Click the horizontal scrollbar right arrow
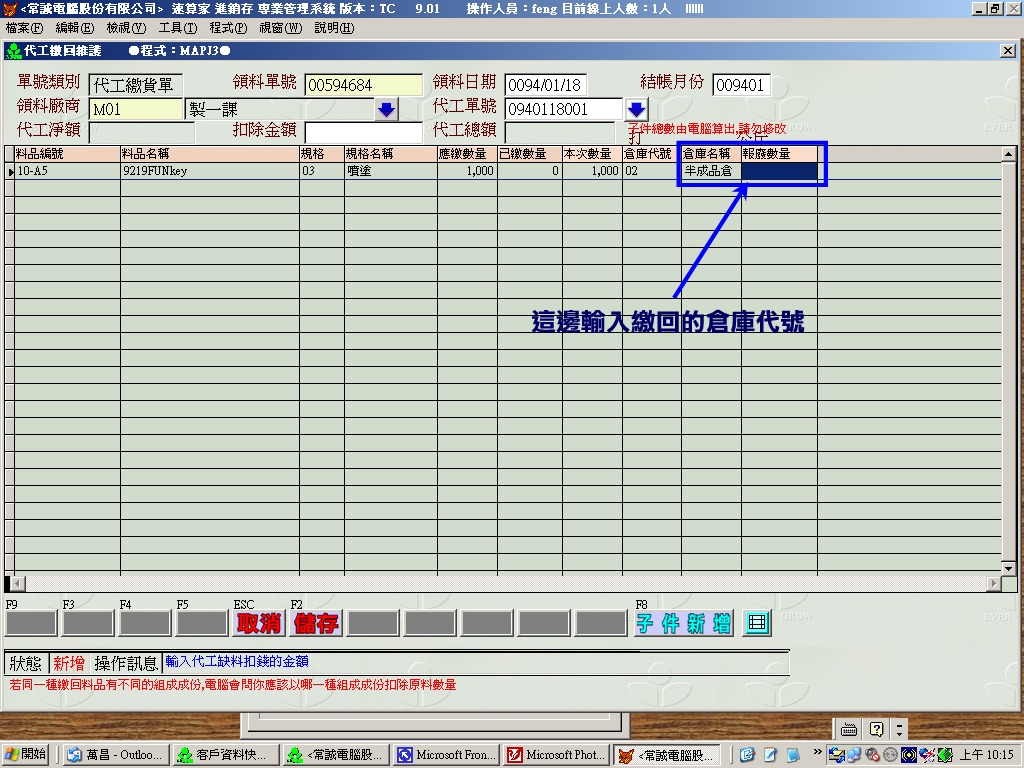This screenshot has width=1024, height=768. (x=994, y=583)
